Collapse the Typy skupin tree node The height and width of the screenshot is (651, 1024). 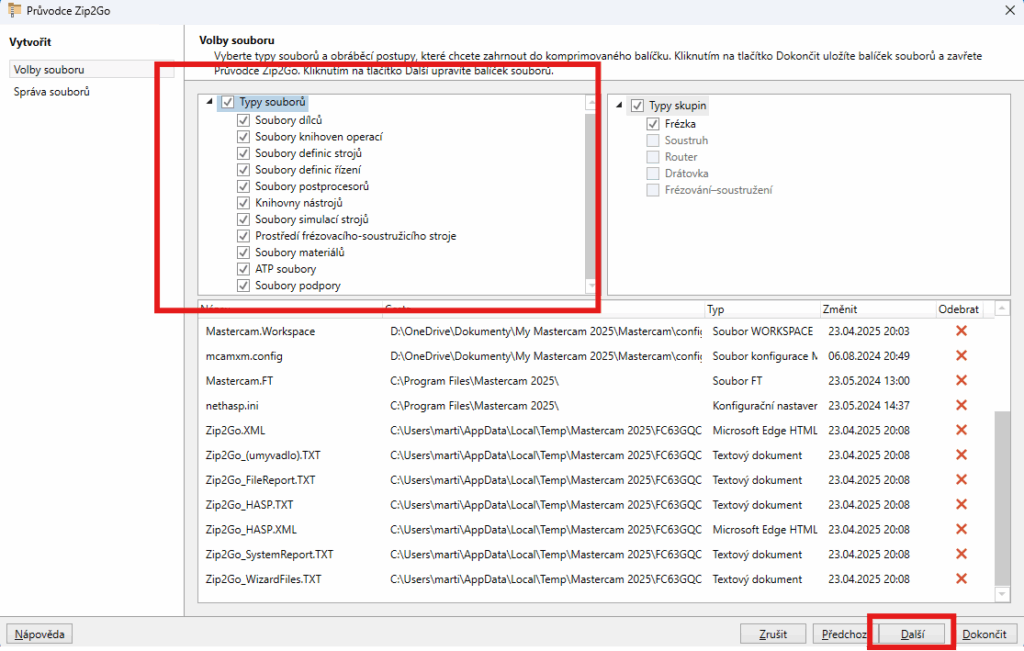pyautogui.click(x=619, y=105)
